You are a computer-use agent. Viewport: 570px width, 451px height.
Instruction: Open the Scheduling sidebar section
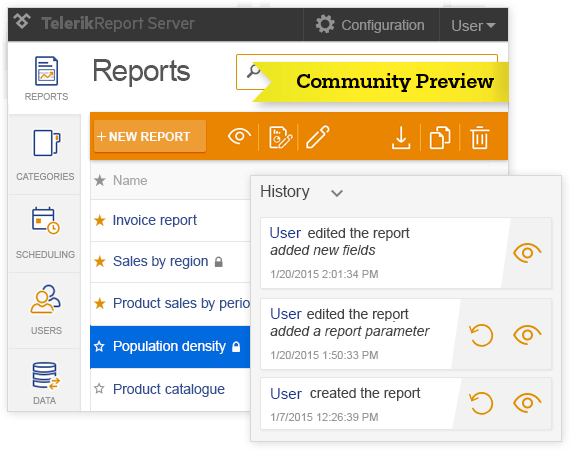[x=45, y=233]
